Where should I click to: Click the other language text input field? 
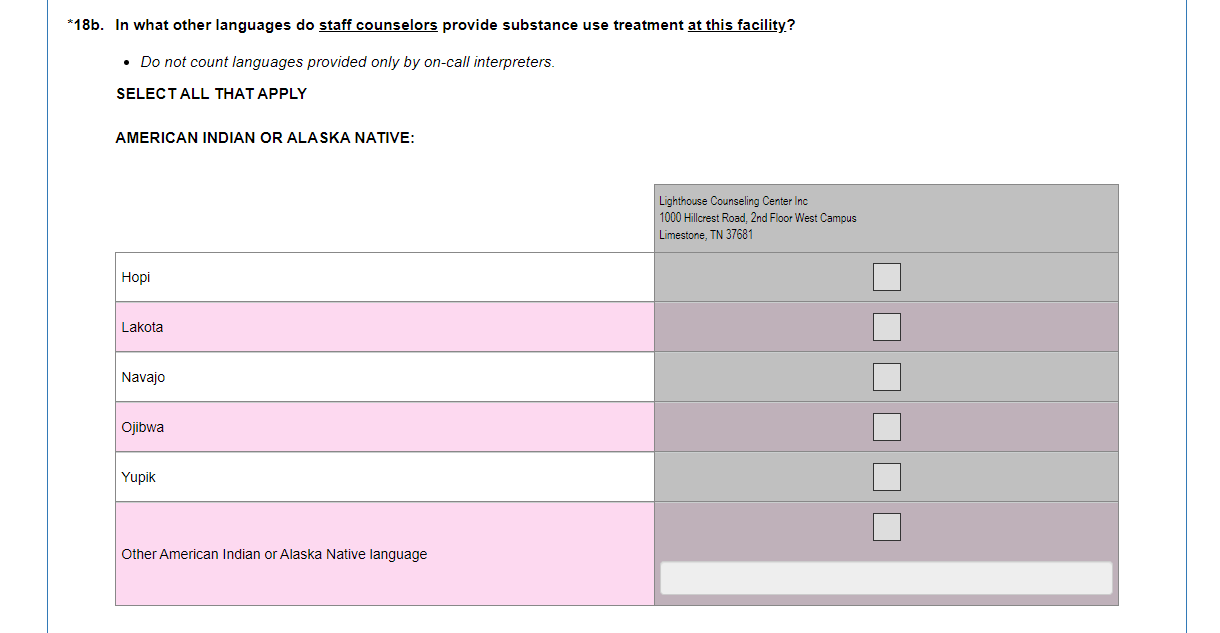(886, 578)
